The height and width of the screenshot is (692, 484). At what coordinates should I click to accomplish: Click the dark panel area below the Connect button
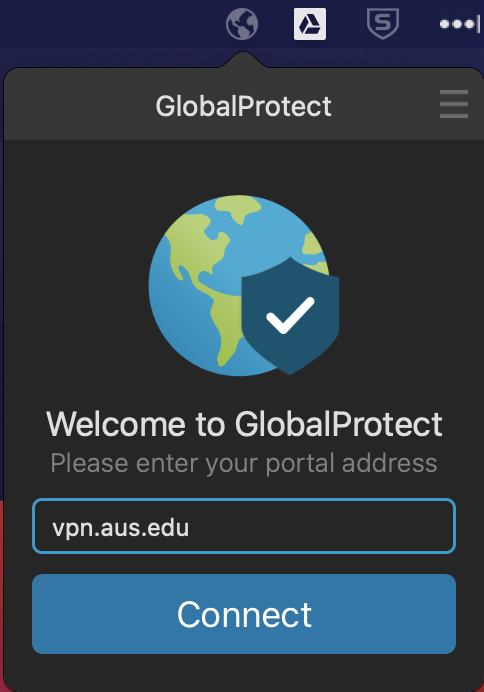[x=244, y=673]
